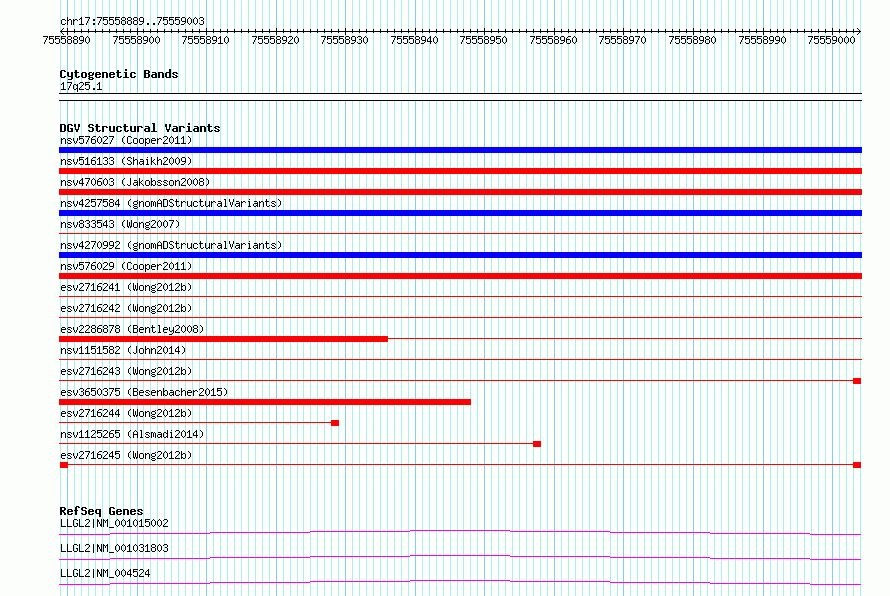Click ruler tick label 75558920
This screenshot has width=890, height=596.
(x=275, y=40)
